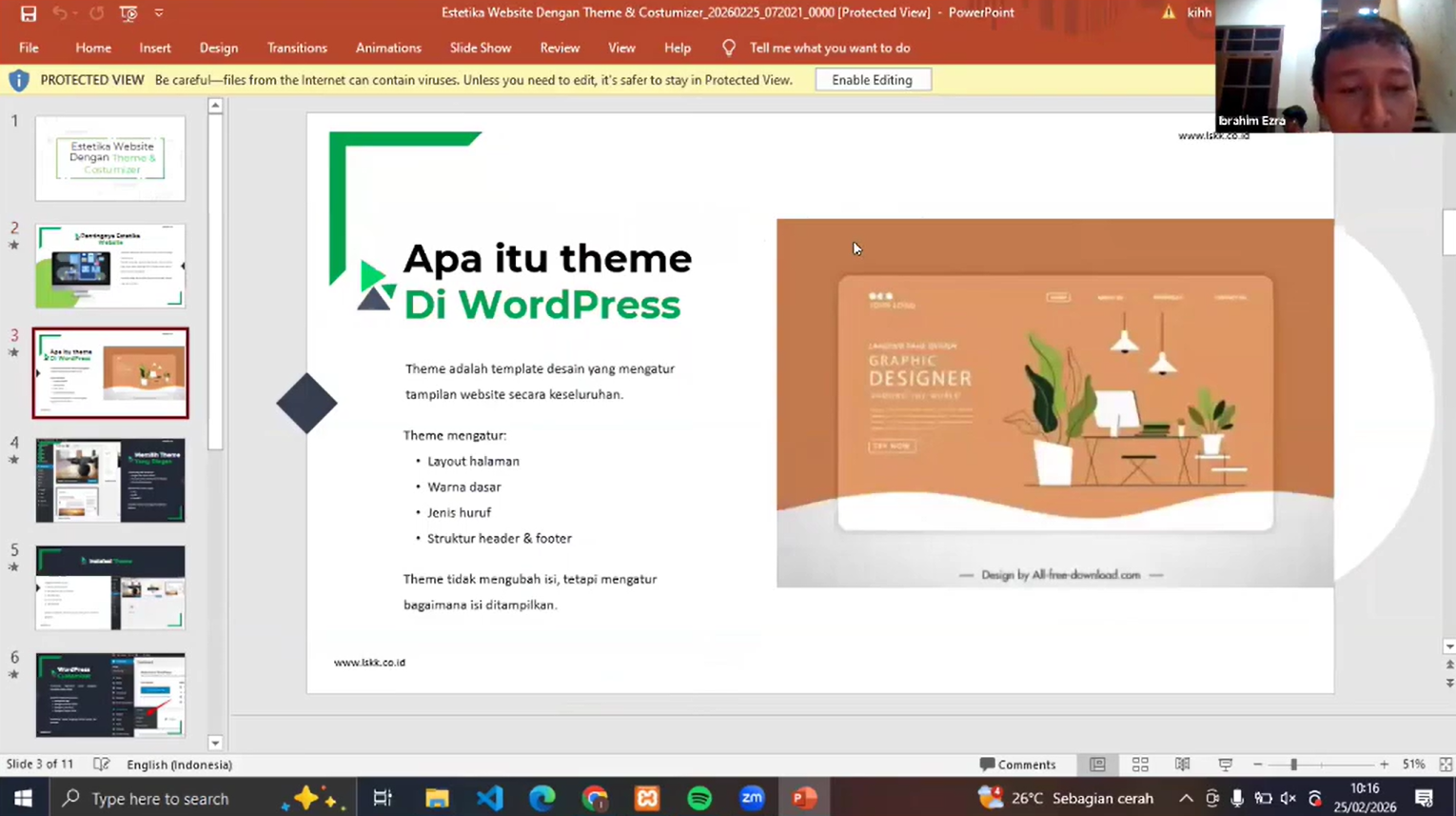Click the Enable Editing button
Screen dimensions: 1456x816
(x=872, y=80)
